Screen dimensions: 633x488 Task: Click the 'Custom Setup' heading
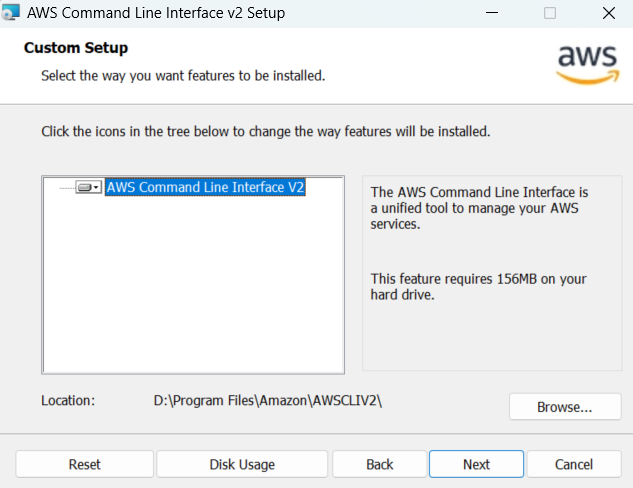click(x=76, y=48)
